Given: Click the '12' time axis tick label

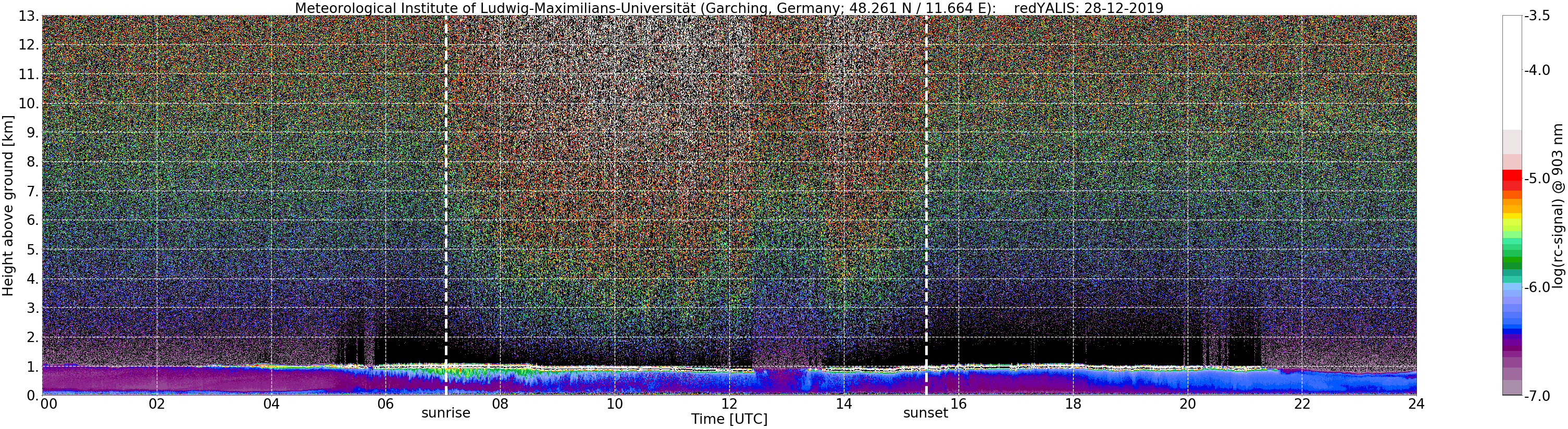Looking at the screenshot, I should click(729, 405).
